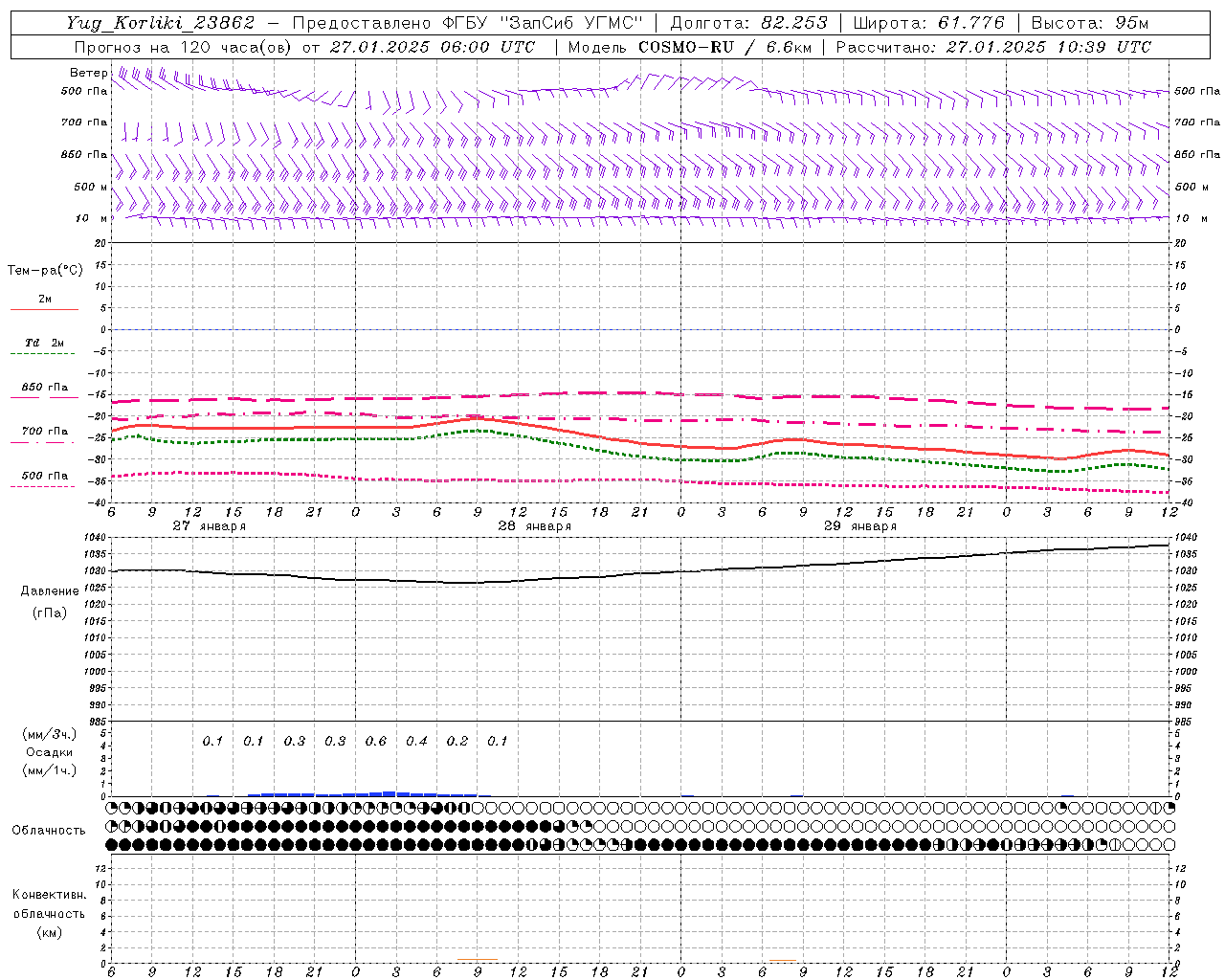Click the Тем-ра(°C) temperature panel label
This screenshot has height=980, width=1225.
point(45,271)
